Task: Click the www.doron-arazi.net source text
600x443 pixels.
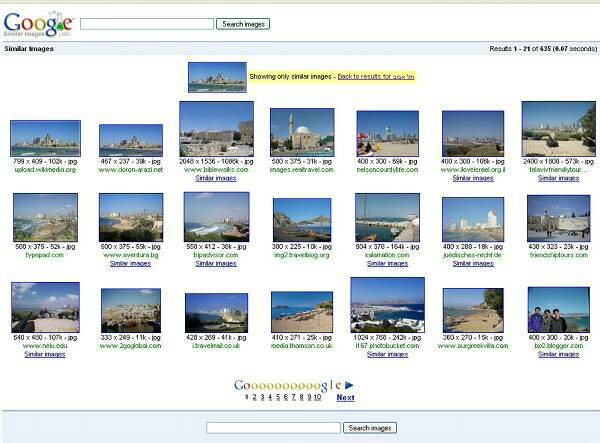Action: click(131, 169)
